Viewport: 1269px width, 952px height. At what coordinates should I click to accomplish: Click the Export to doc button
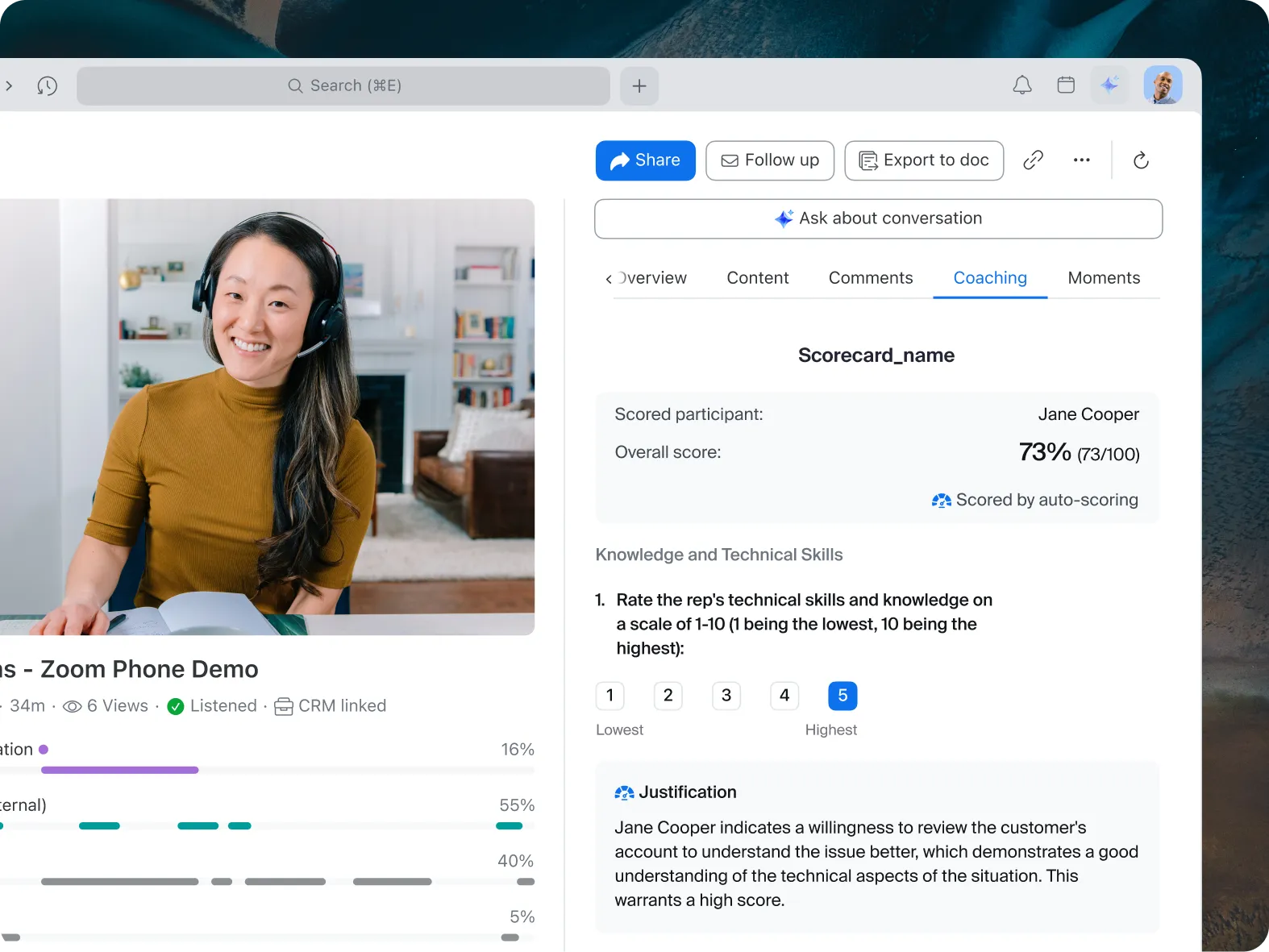(924, 160)
